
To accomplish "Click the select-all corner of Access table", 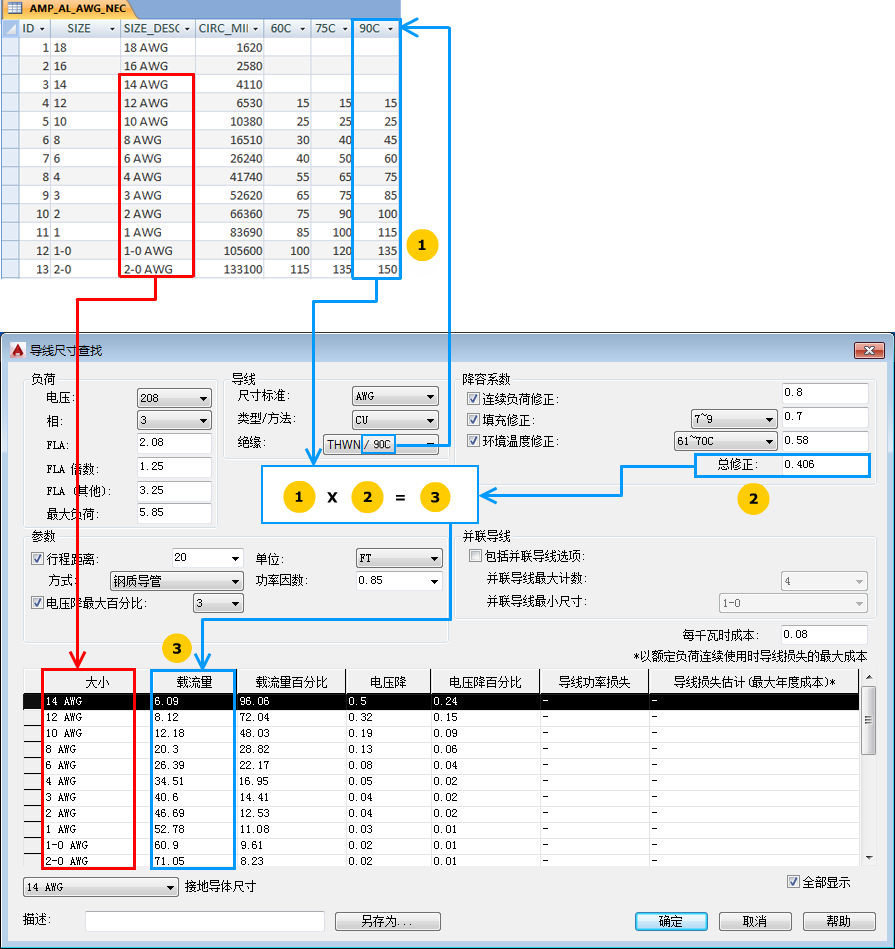I will pos(10,28).
